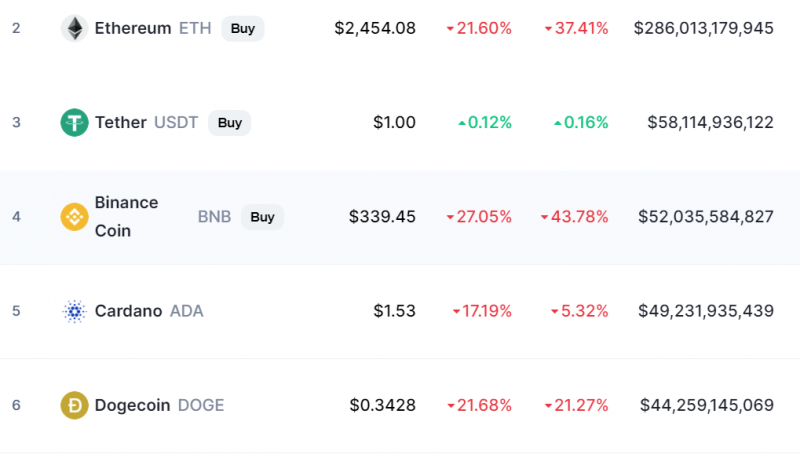Click Ethereum price $2,454.08
The height and width of the screenshot is (458, 800).
point(375,28)
